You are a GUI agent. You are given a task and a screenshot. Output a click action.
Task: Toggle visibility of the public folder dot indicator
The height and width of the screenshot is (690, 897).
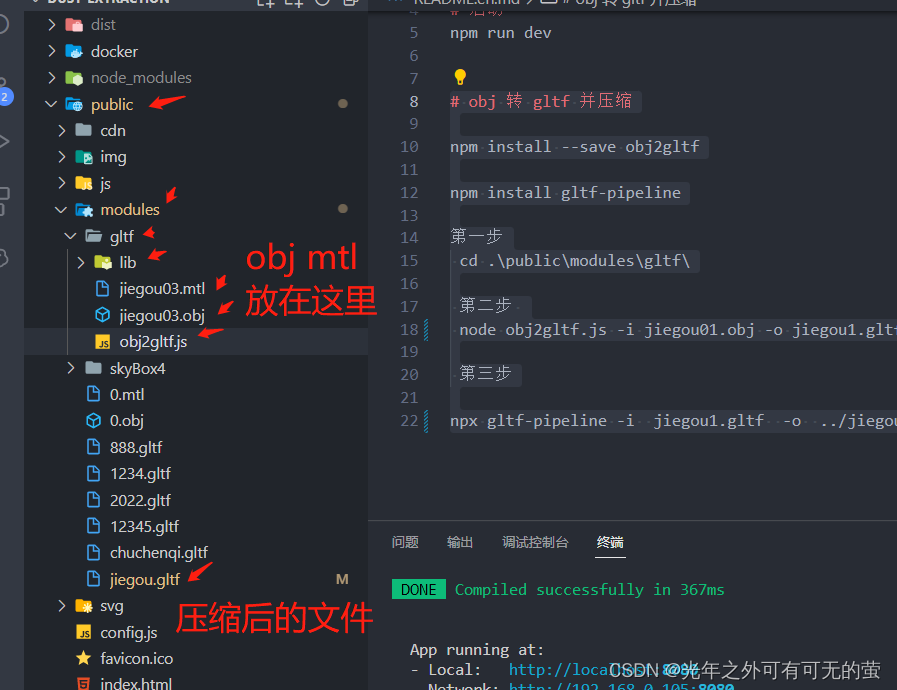click(342, 102)
